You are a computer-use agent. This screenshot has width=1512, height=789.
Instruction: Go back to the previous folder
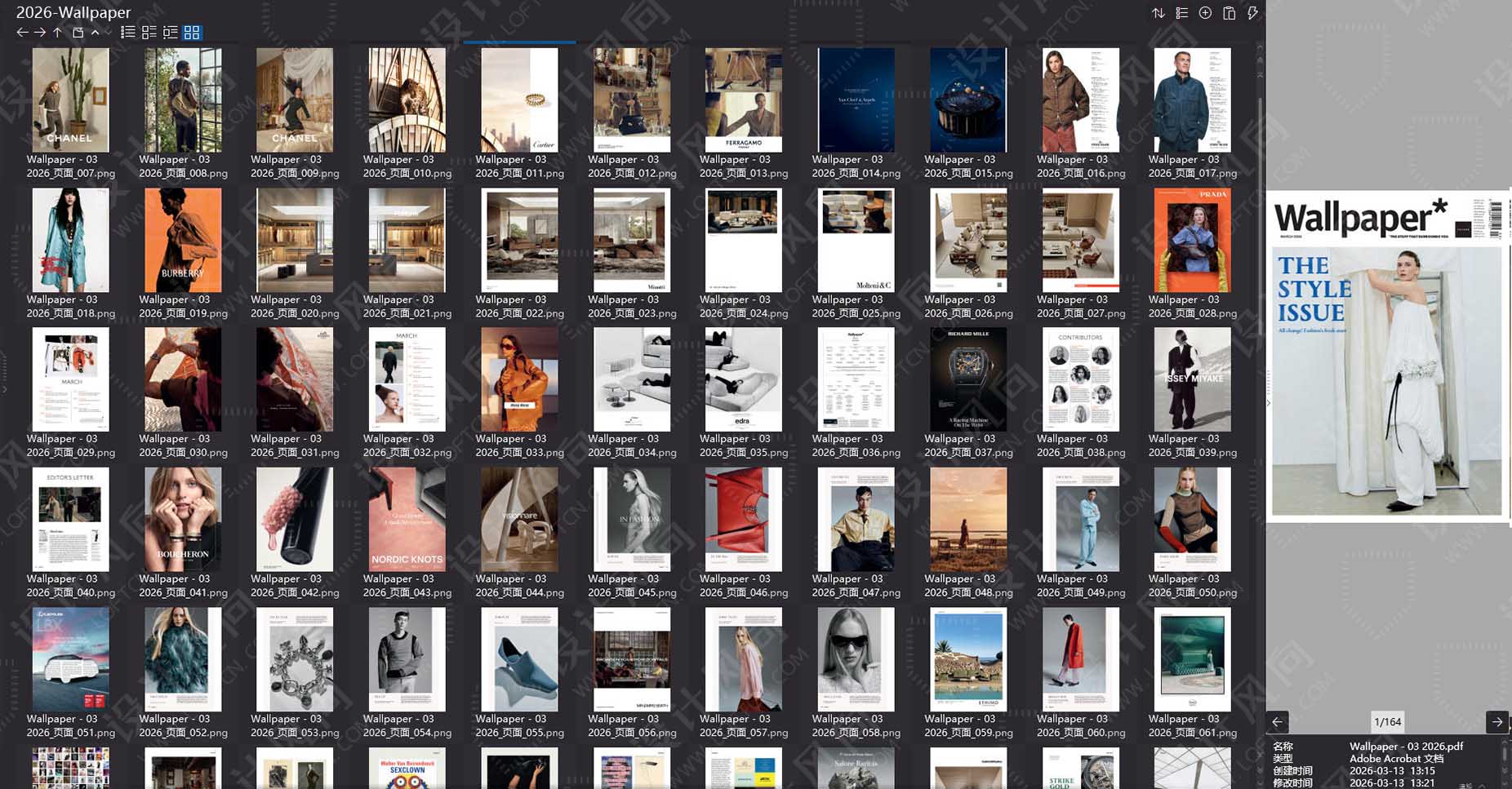22,33
